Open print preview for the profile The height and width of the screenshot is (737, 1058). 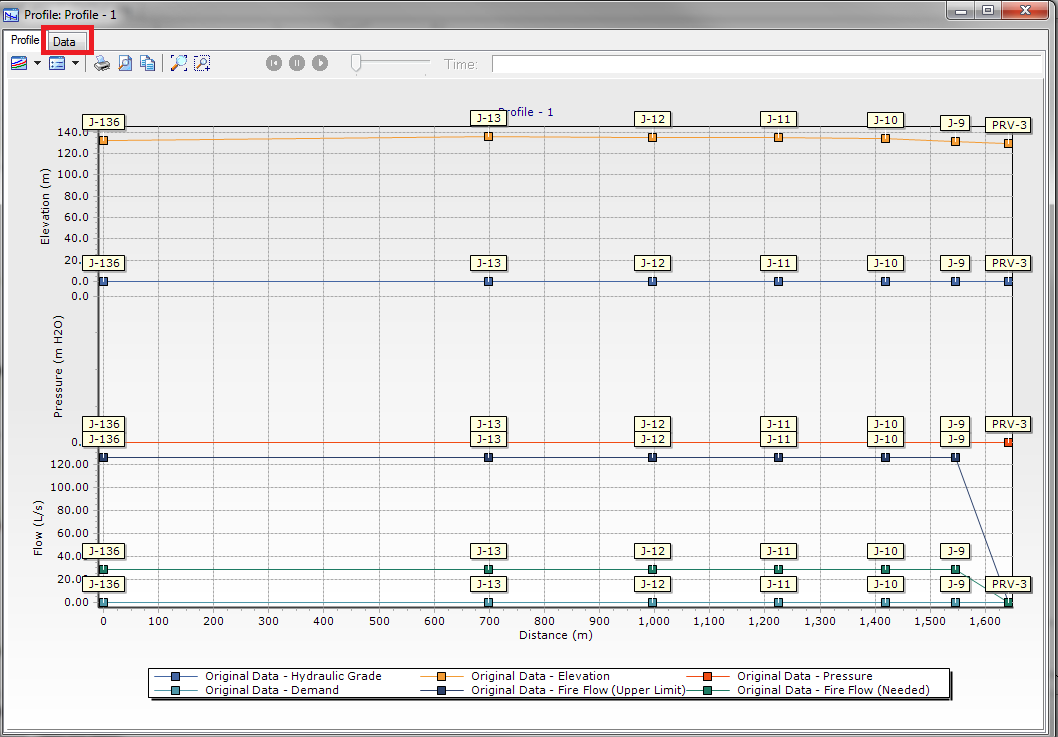tap(125, 64)
